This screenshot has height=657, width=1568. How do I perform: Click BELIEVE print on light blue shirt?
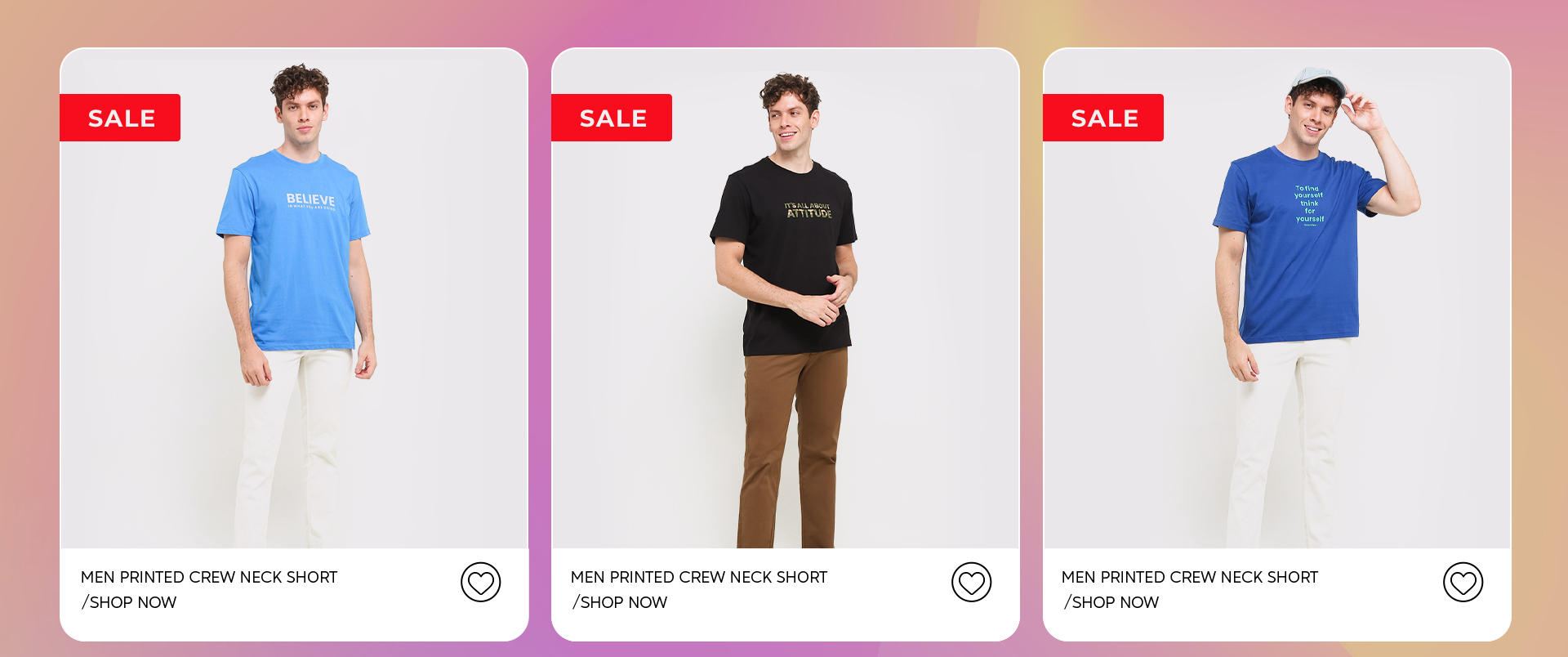[x=310, y=200]
